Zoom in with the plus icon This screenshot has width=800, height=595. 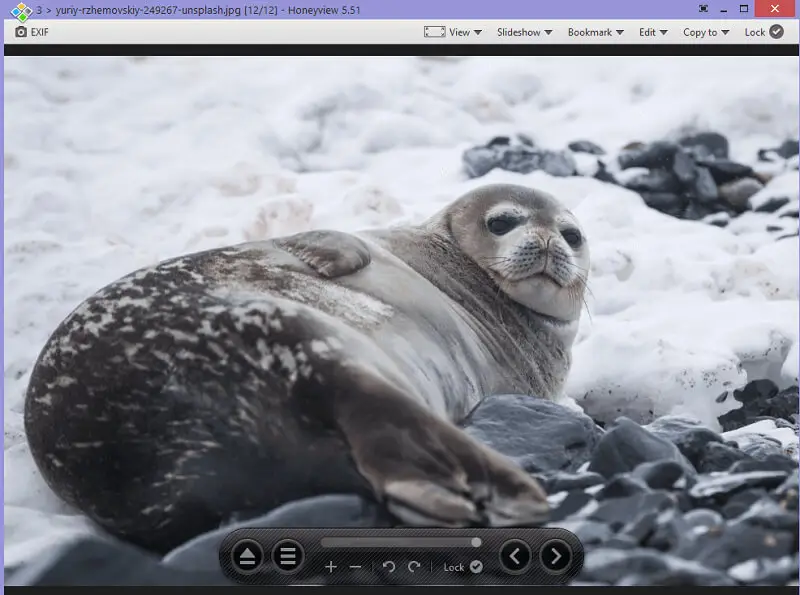pos(331,567)
